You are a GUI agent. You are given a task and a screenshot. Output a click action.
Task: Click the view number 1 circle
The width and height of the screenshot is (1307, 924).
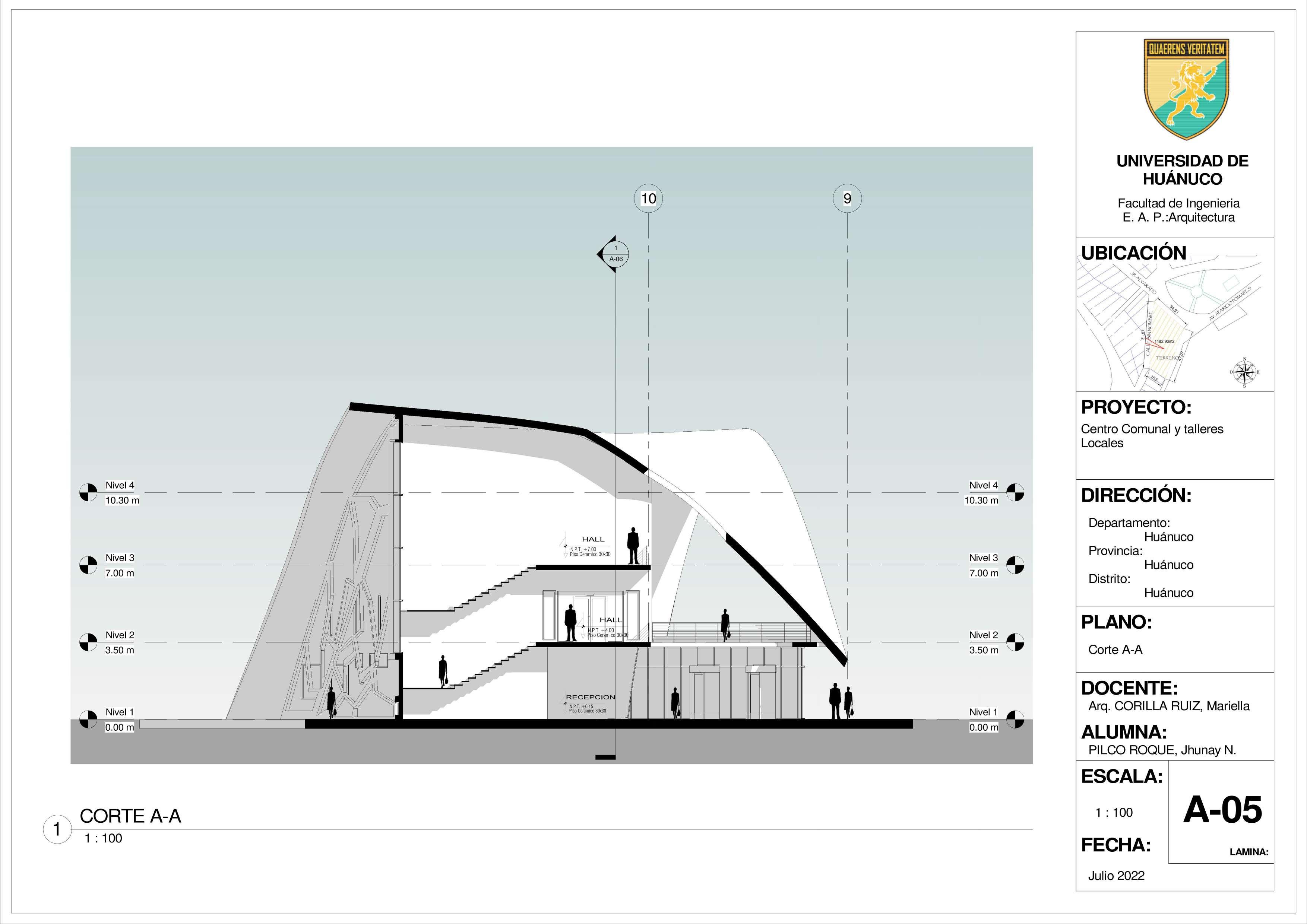click(x=57, y=829)
